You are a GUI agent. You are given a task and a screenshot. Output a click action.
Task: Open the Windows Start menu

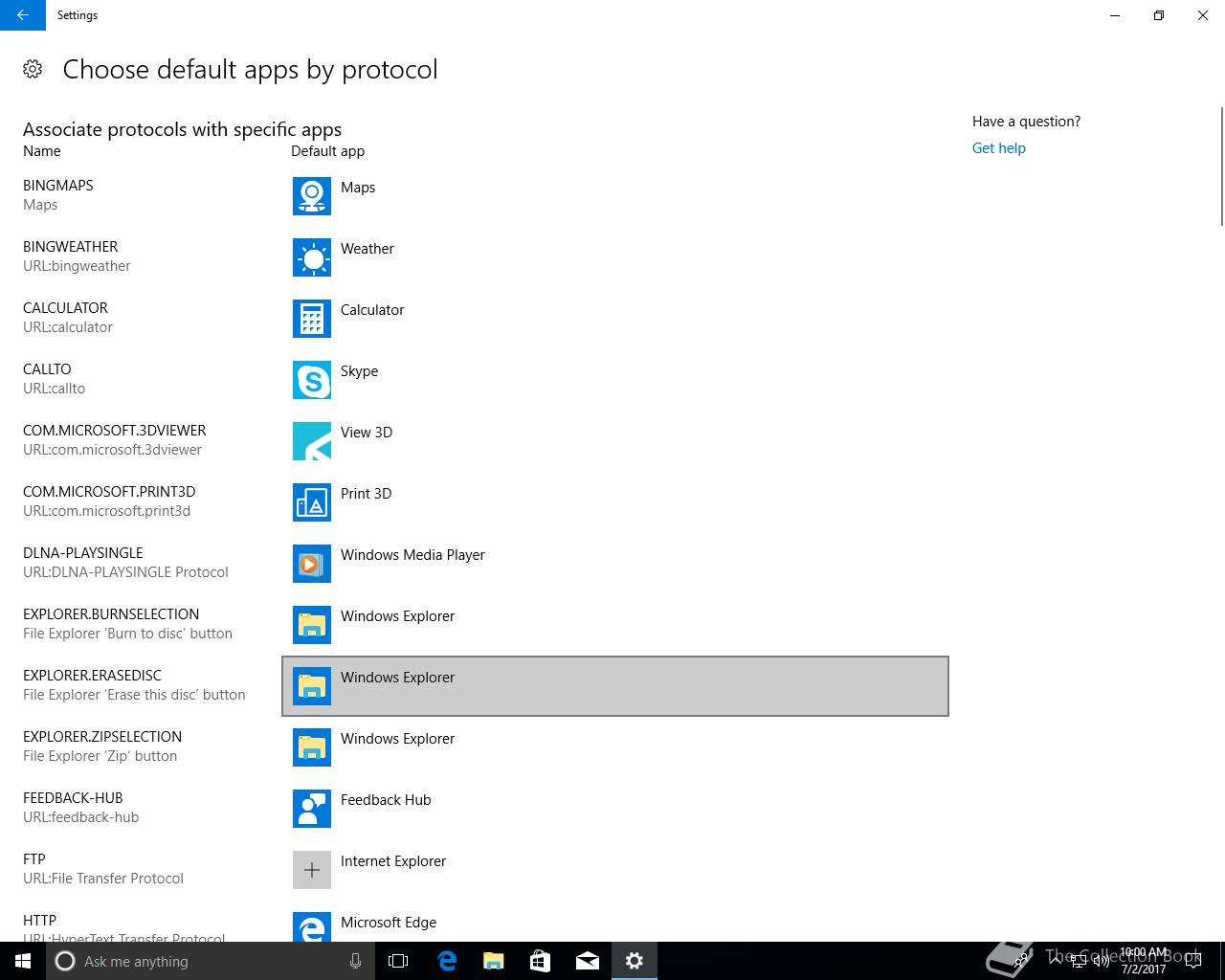coord(23,961)
